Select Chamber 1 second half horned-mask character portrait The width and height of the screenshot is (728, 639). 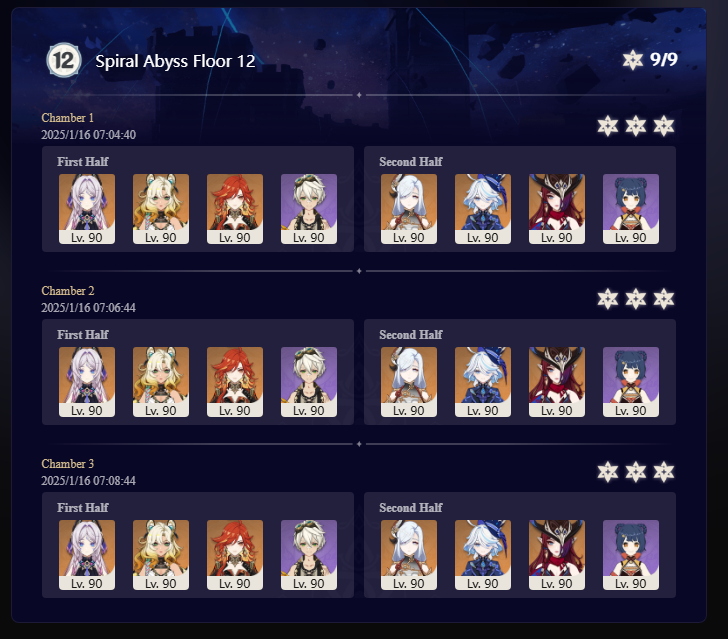click(557, 209)
